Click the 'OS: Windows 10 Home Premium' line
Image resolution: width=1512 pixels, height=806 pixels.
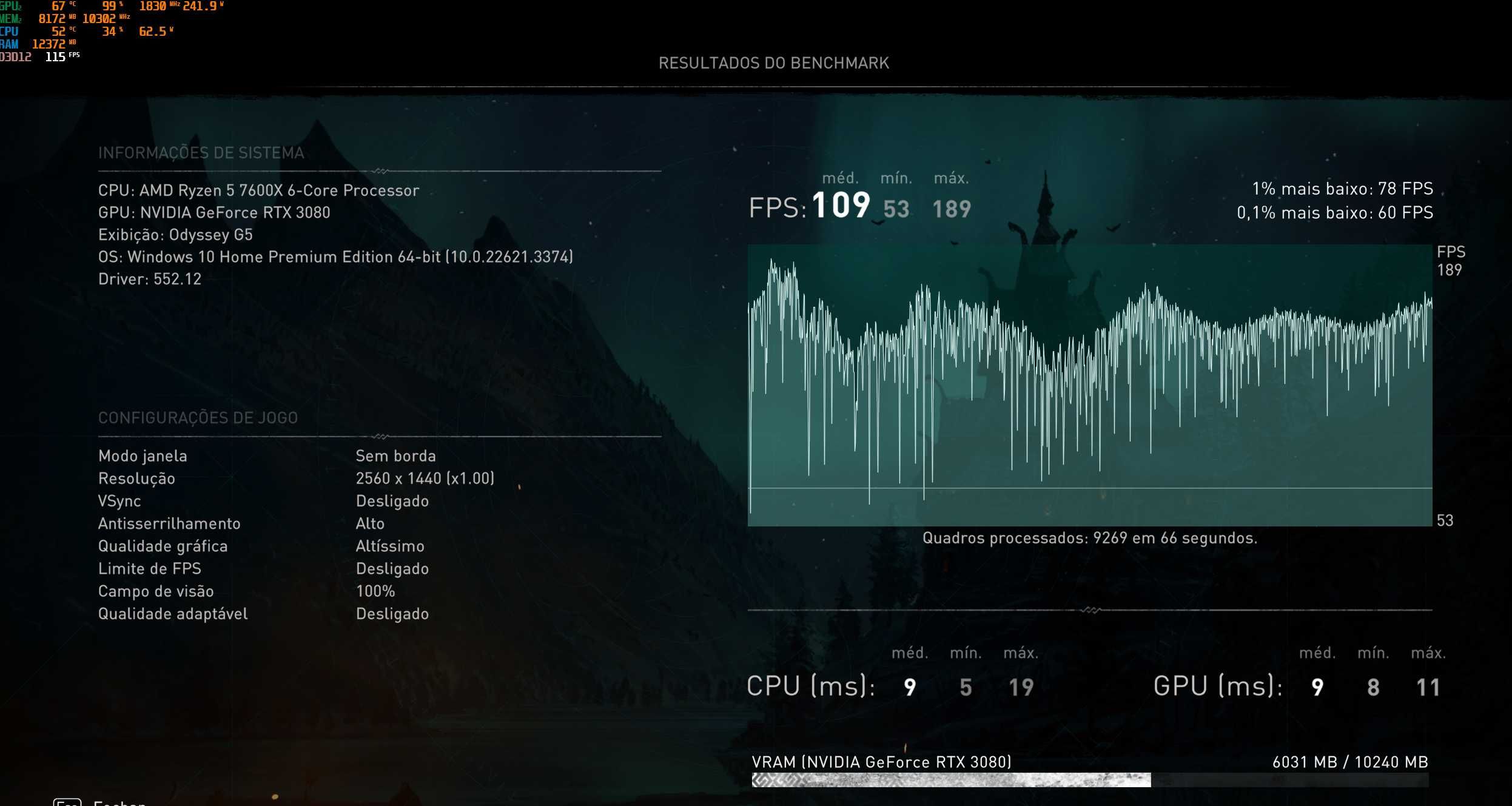(335, 257)
